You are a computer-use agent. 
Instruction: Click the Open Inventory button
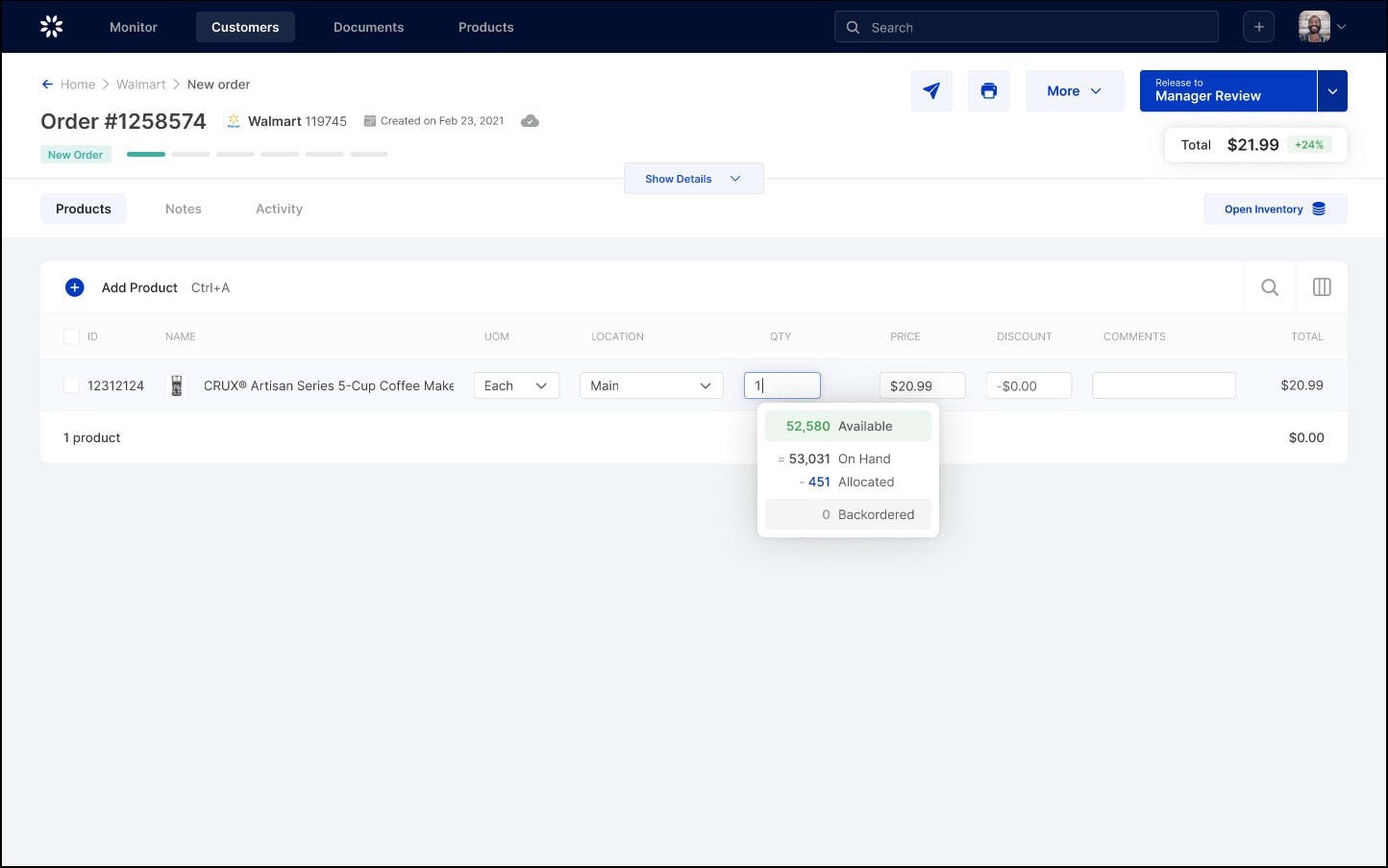(1275, 209)
